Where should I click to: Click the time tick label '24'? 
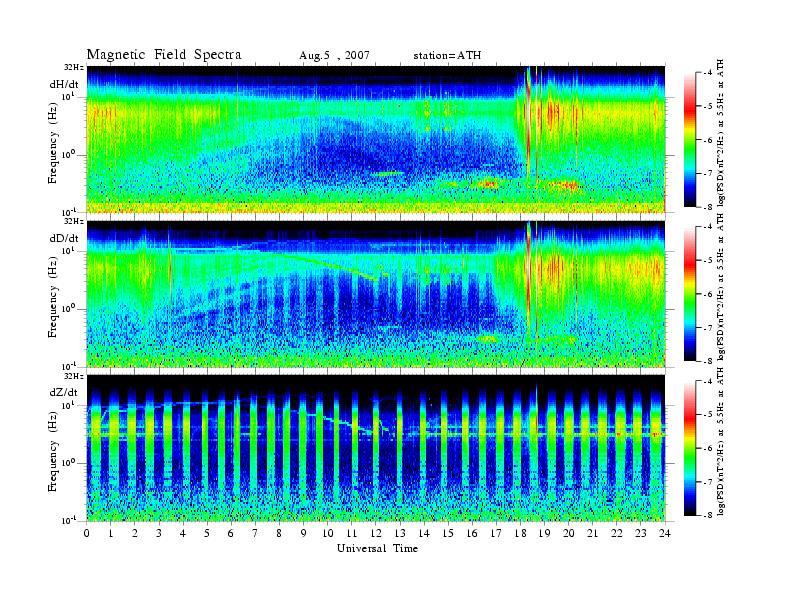coord(665,533)
